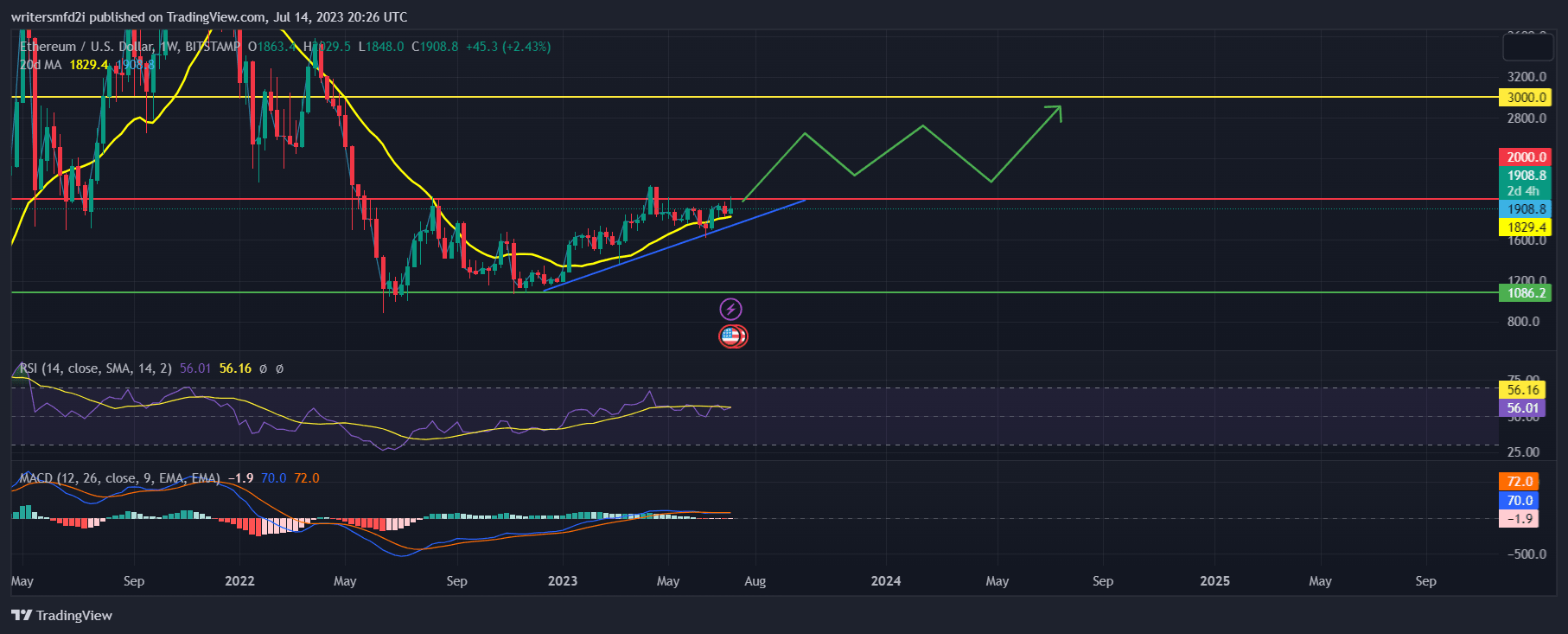Viewport: 1568px width, 634px height.
Task: Click the 1W timeframe in chart title
Action: click(169, 47)
